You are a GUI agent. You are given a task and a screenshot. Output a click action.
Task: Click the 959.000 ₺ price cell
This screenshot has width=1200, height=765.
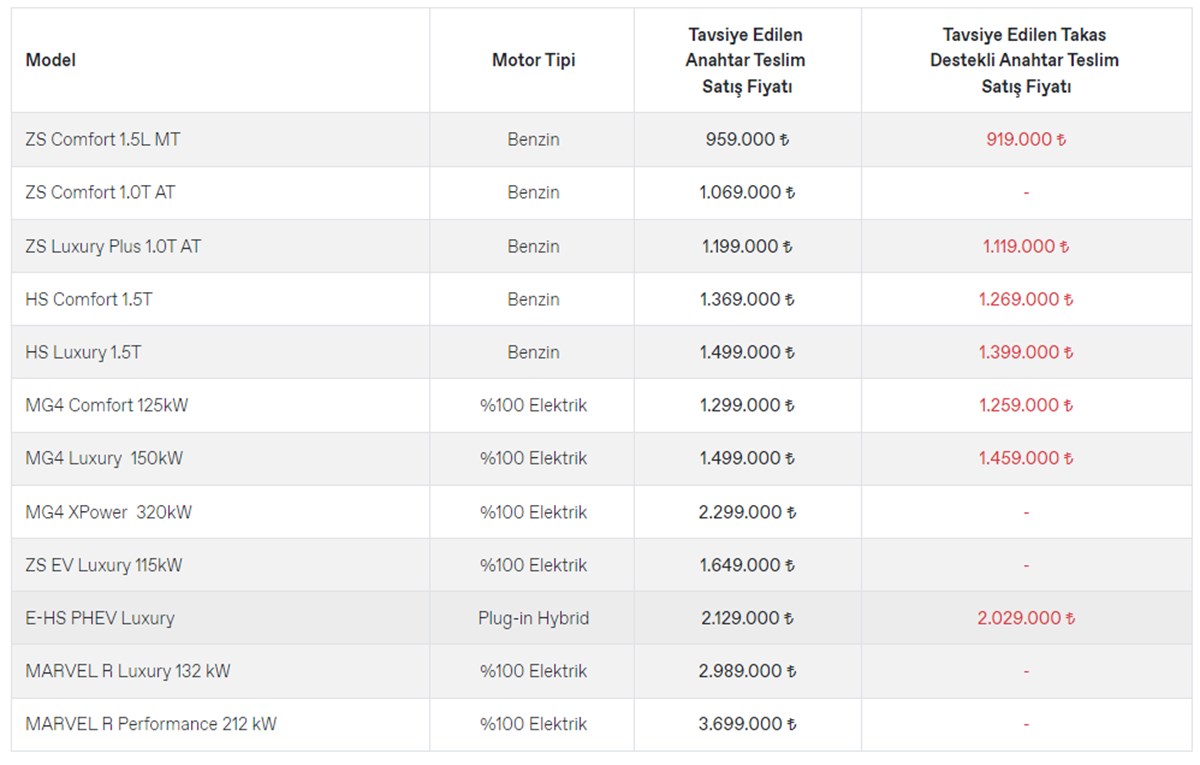point(746,140)
